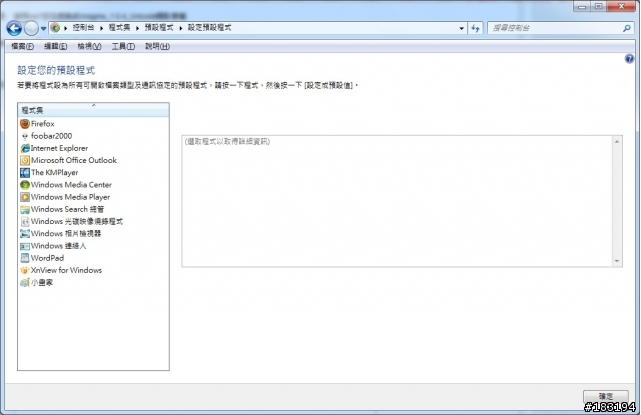
Task: Select the Windows Search 總管 entry text
Action: [67, 209]
